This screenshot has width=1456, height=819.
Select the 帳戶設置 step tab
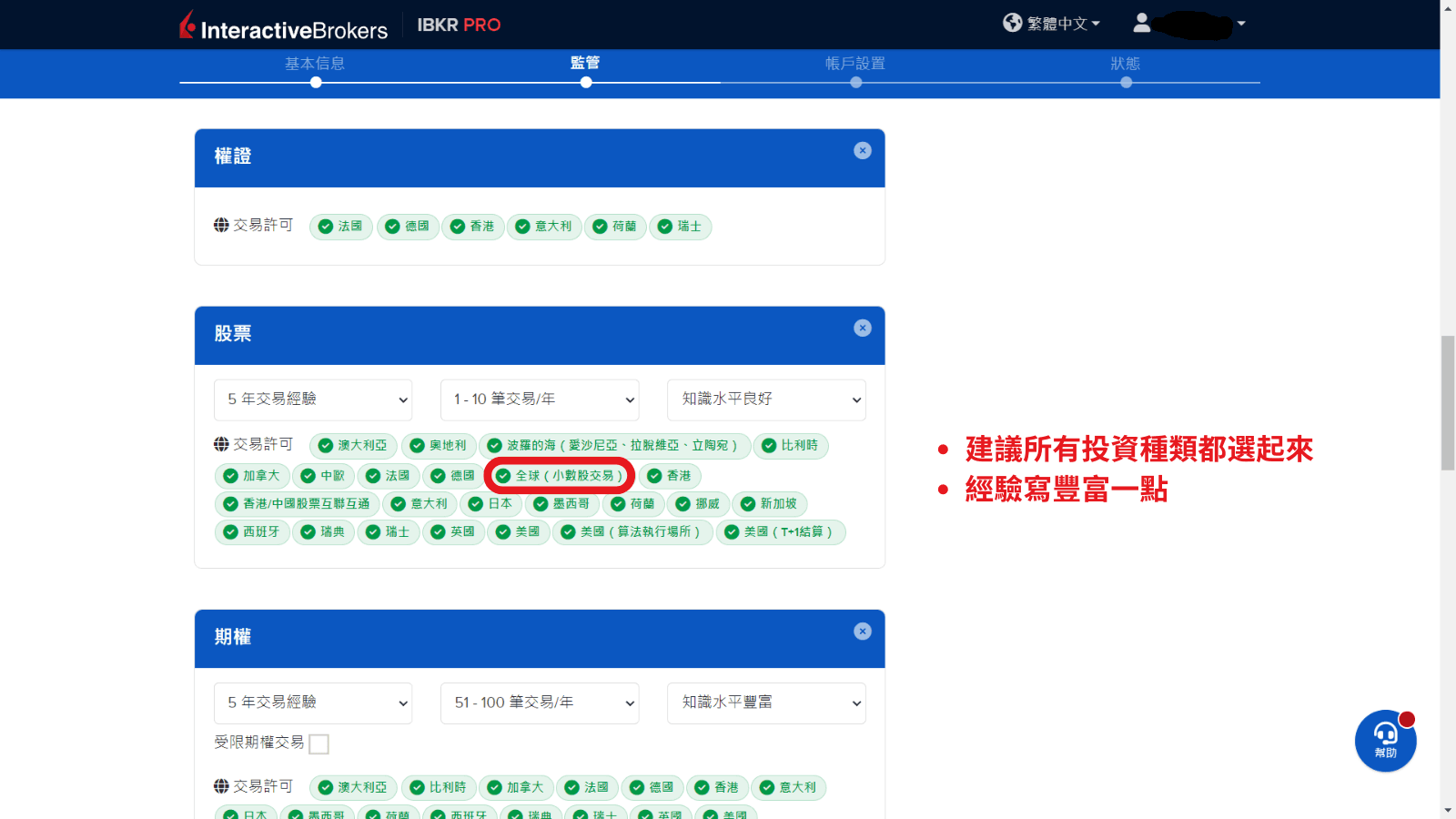pyautogui.click(x=855, y=64)
